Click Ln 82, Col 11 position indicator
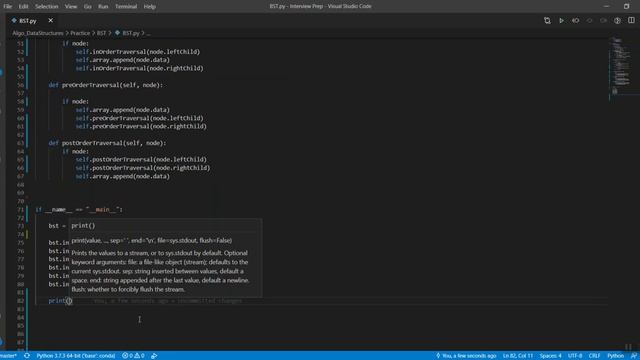 coord(518,356)
